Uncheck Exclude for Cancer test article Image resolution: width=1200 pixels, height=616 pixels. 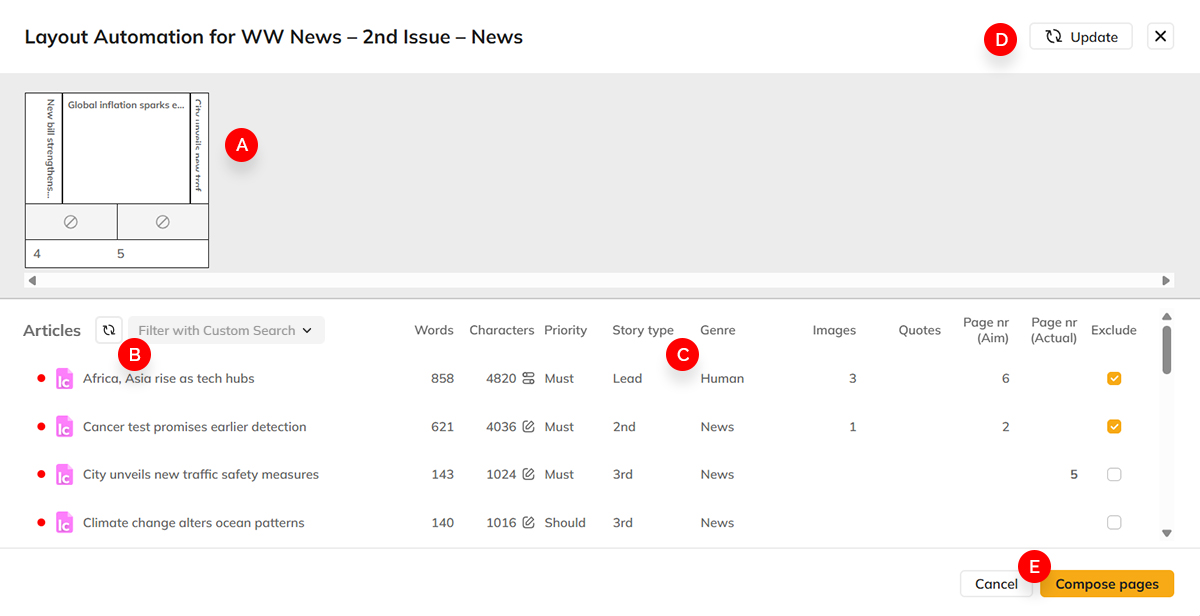[x=1113, y=426]
